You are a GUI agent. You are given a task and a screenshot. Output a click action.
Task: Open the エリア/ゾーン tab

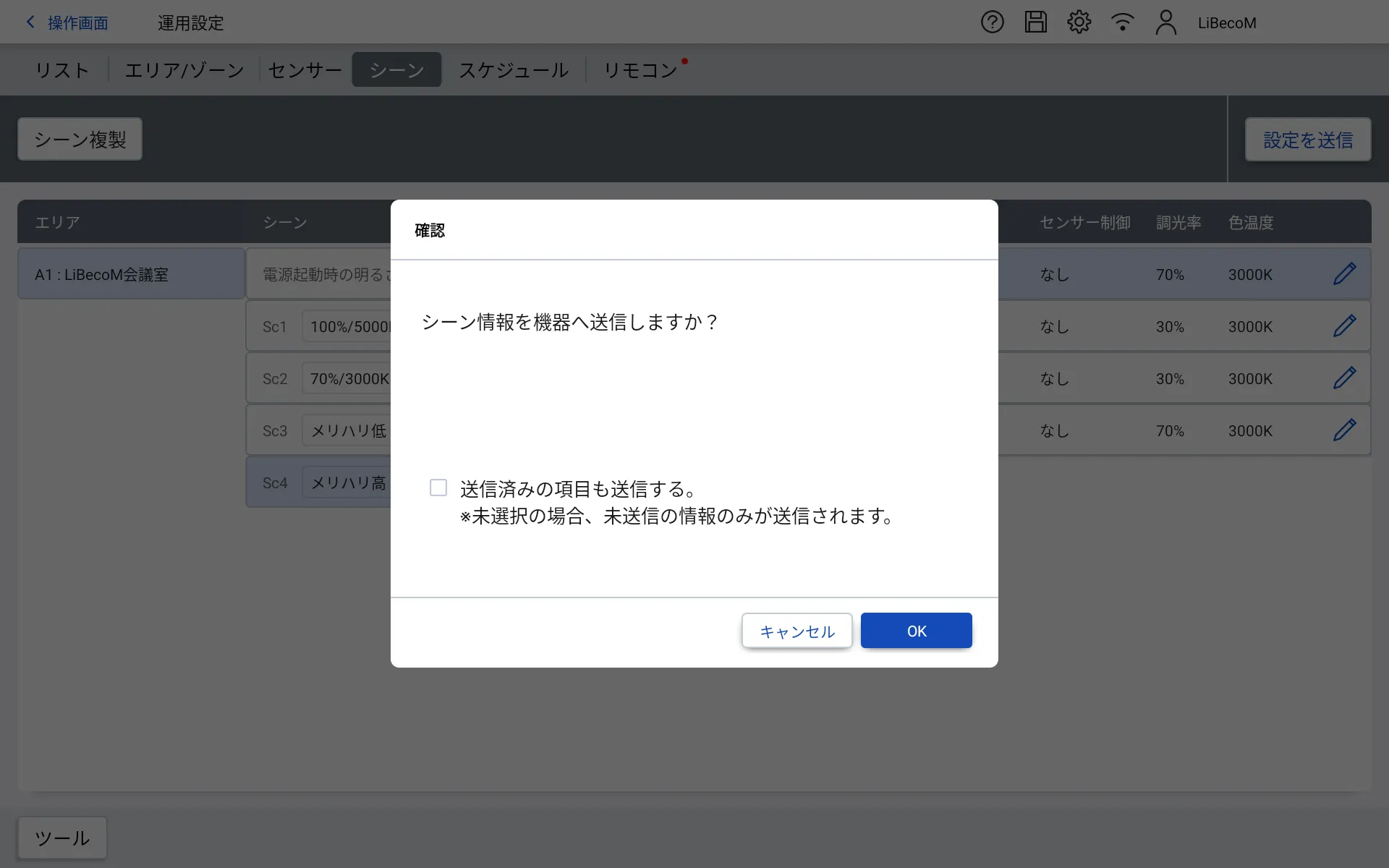point(184,70)
